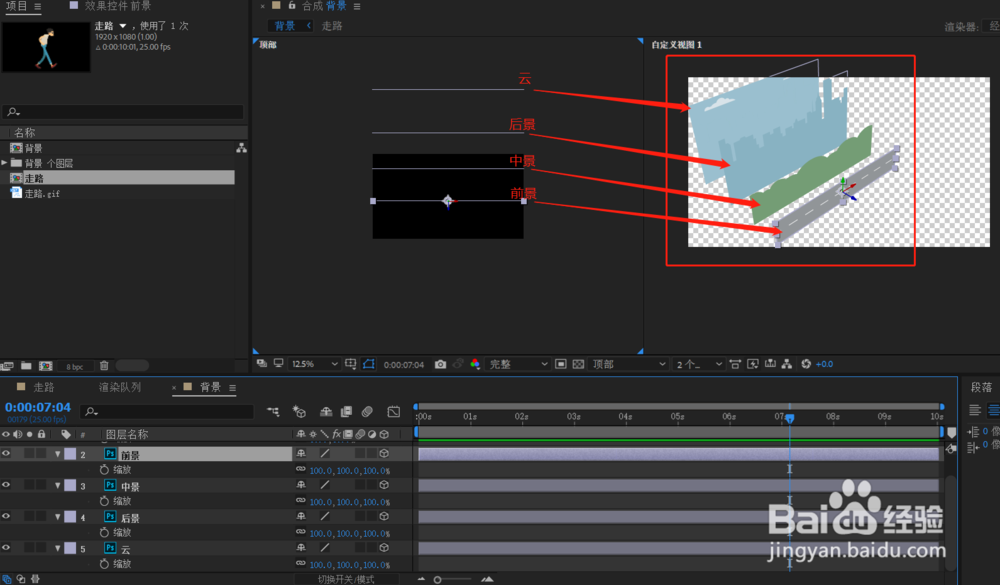1000x585 pixels.
Task: Click the Project panel search field
Action: click(x=123, y=112)
